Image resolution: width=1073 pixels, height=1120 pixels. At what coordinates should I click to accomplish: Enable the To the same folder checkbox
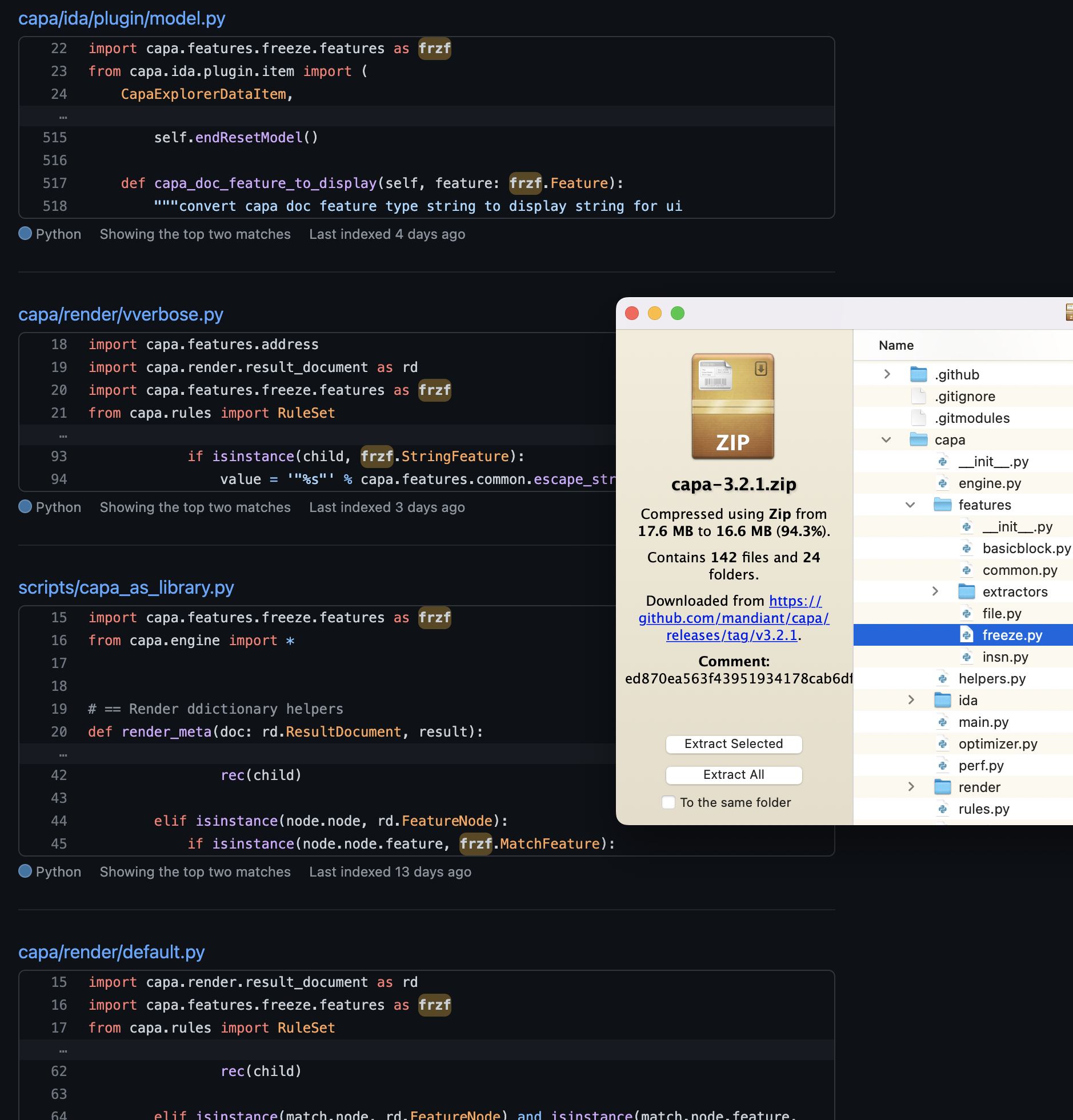pos(668,802)
